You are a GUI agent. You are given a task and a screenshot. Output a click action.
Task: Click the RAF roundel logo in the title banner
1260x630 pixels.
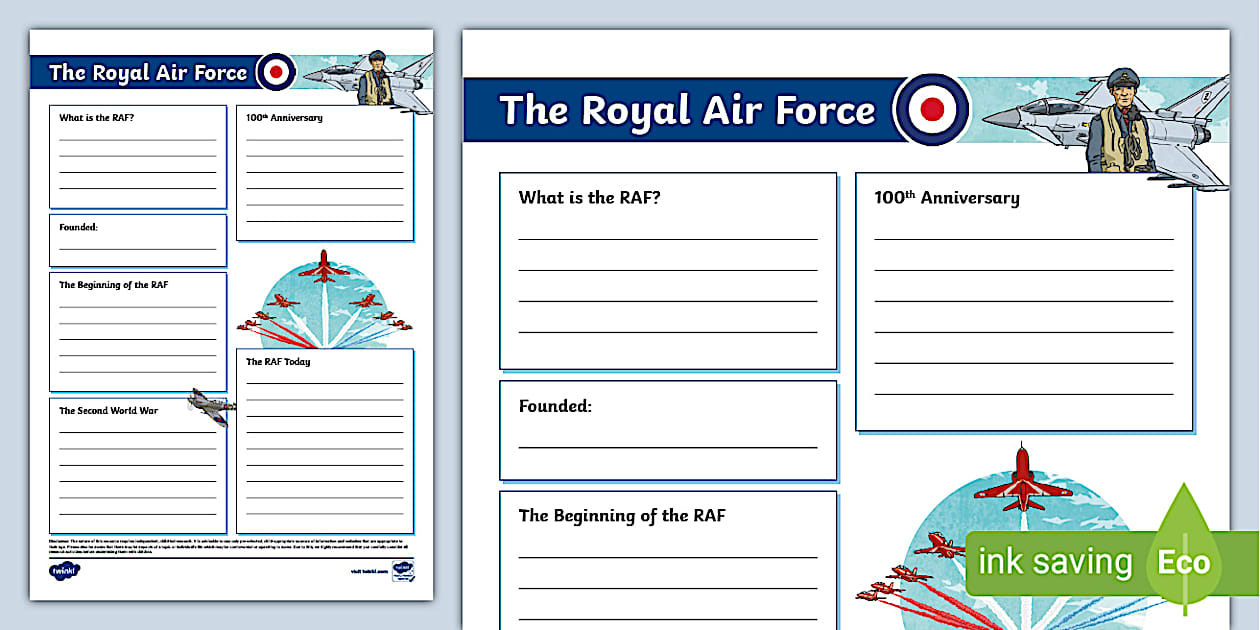tap(930, 110)
